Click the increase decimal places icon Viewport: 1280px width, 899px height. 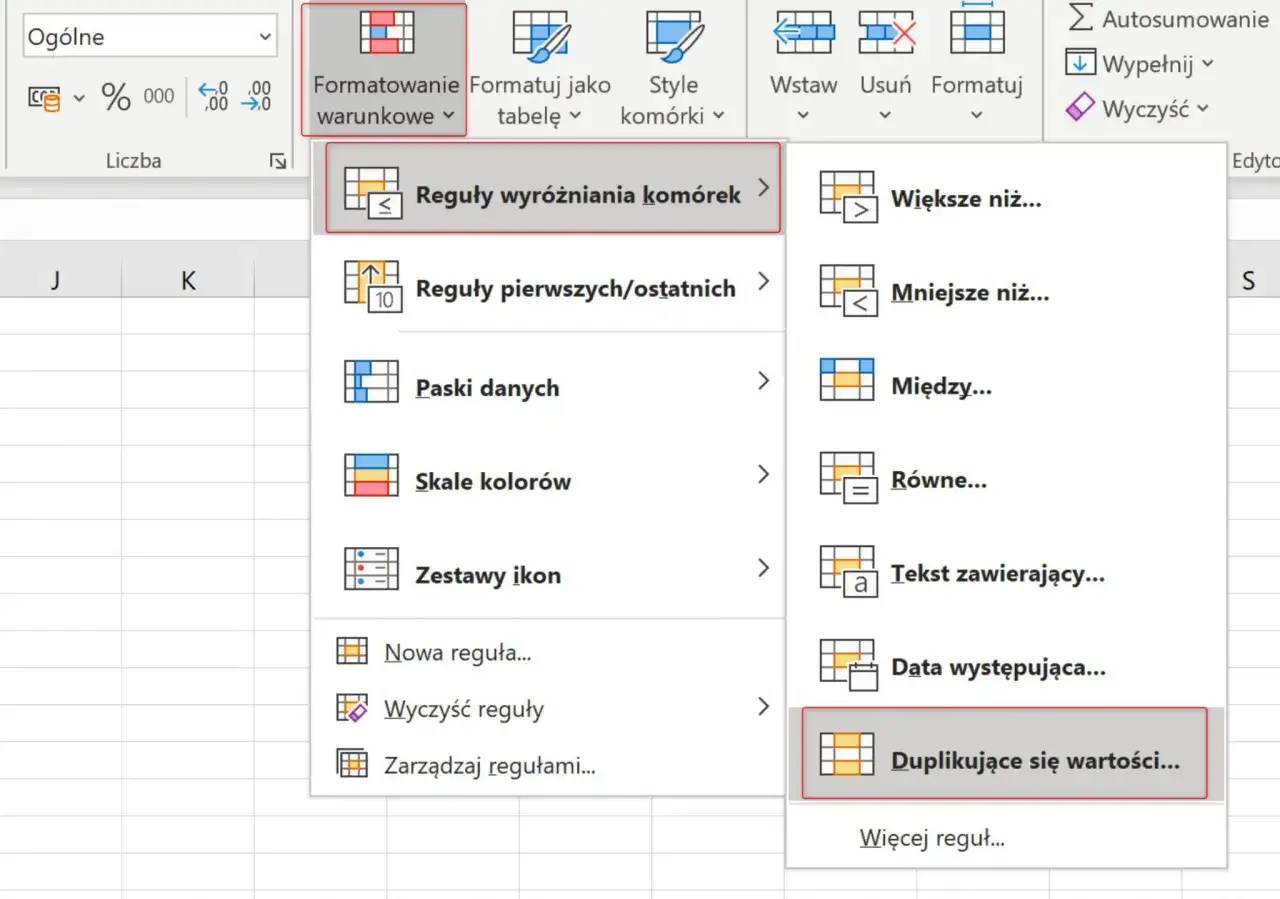[211, 95]
